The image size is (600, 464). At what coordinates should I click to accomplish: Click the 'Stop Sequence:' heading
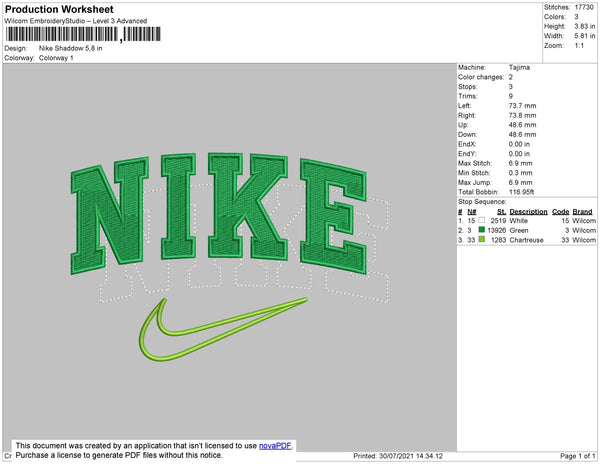482,202
